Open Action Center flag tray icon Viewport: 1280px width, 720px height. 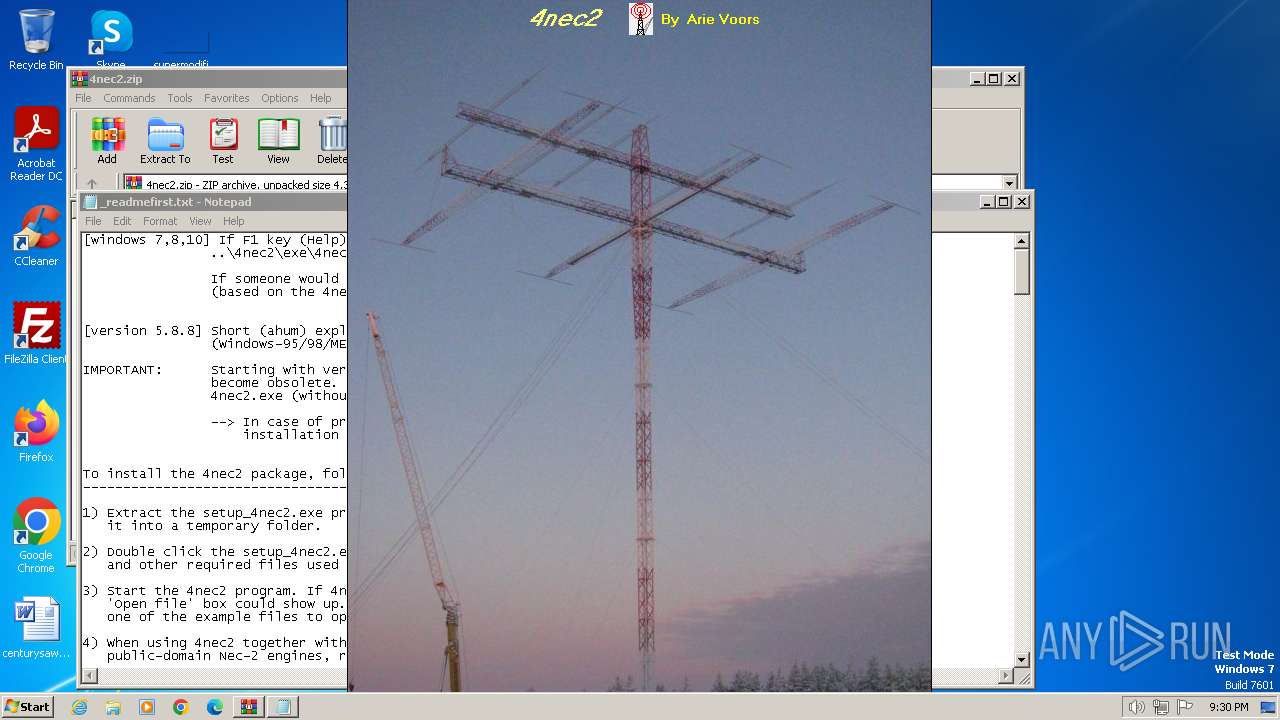coord(1184,707)
